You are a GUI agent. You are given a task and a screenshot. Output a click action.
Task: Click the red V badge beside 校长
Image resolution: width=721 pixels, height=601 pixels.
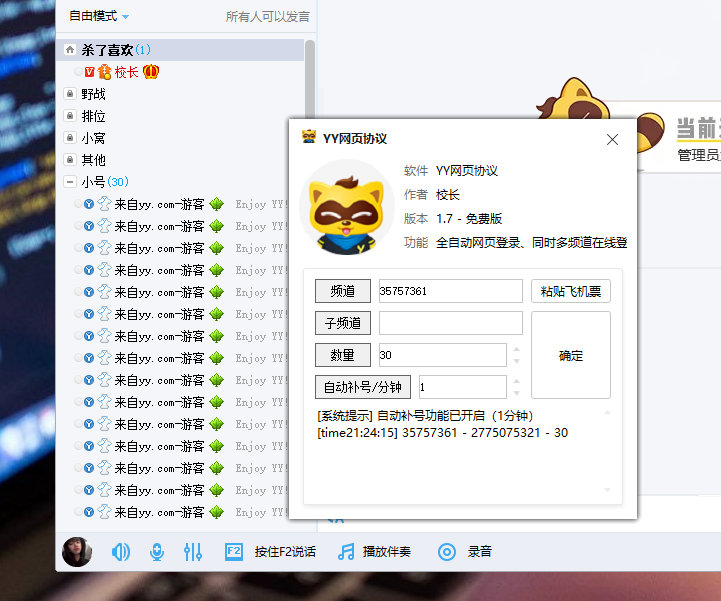90,72
